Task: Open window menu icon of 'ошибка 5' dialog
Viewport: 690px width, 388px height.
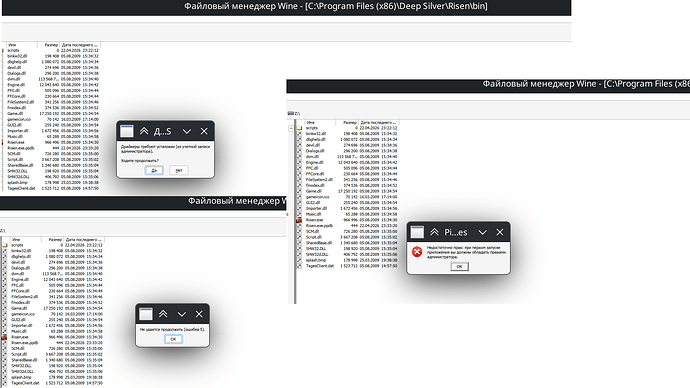Action: coord(146,314)
